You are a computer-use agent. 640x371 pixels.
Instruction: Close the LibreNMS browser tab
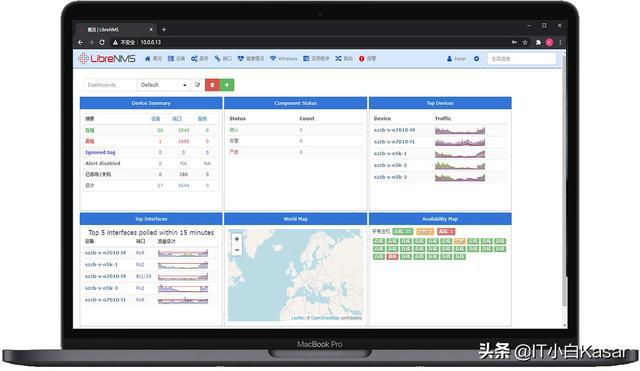151,29
